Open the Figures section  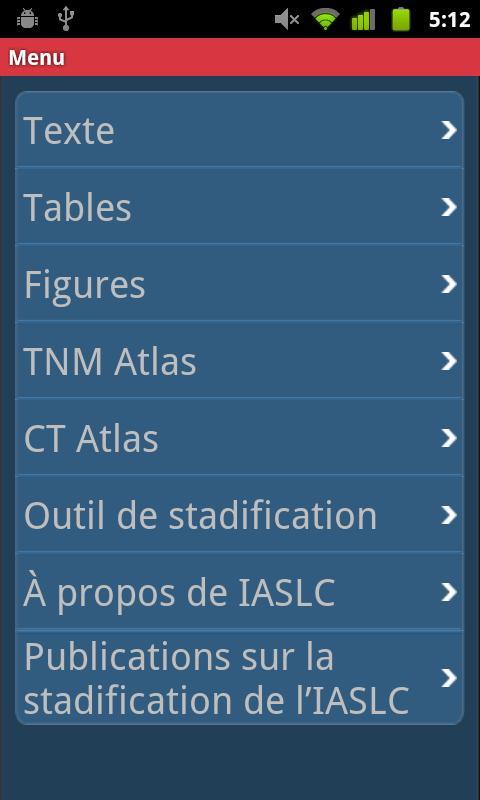(239, 283)
